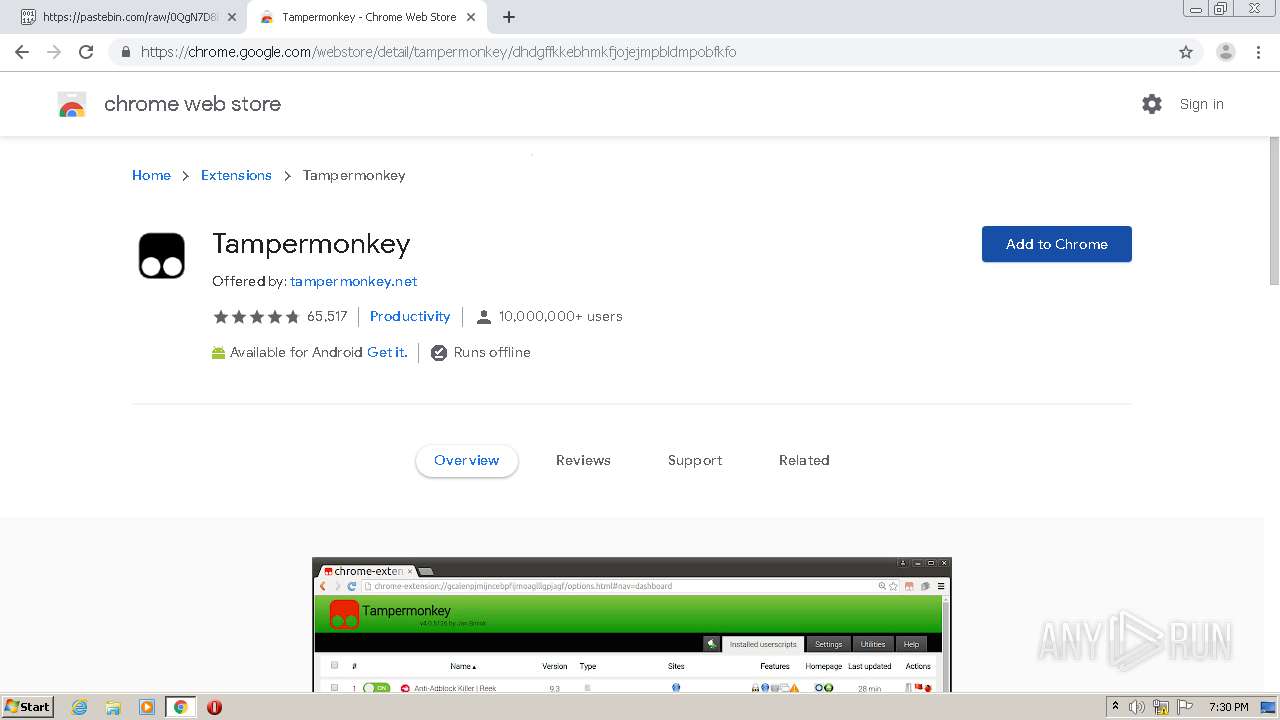The image size is (1280, 720).
Task: Open a new tab with the plus button
Action: click(x=509, y=17)
